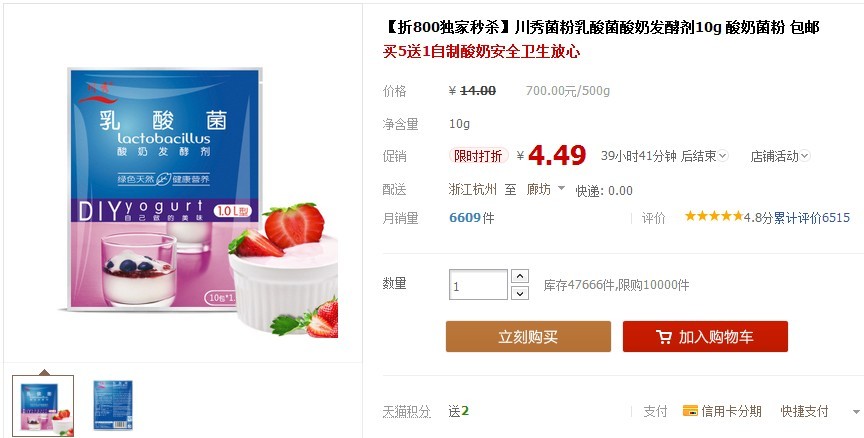Increase quantity with the up arrow
This screenshot has width=864, height=438.
pyautogui.click(x=520, y=276)
